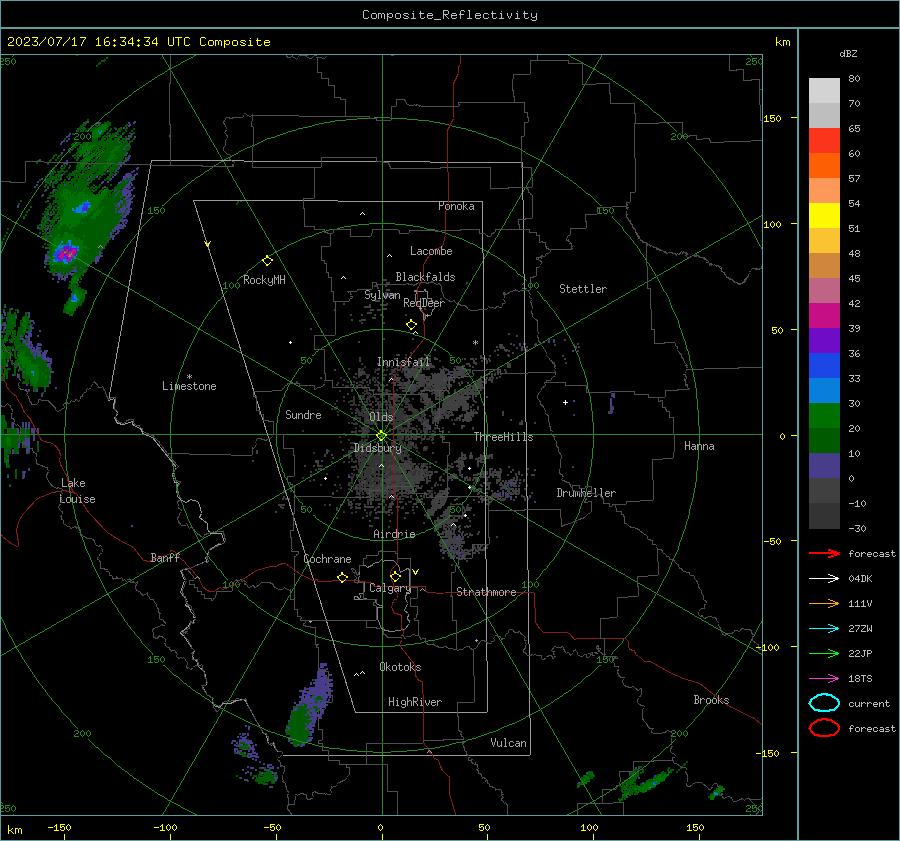The height and width of the screenshot is (841, 900).
Task: Click yellow diamond marker below Cochrane
Action: pos(343,577)
